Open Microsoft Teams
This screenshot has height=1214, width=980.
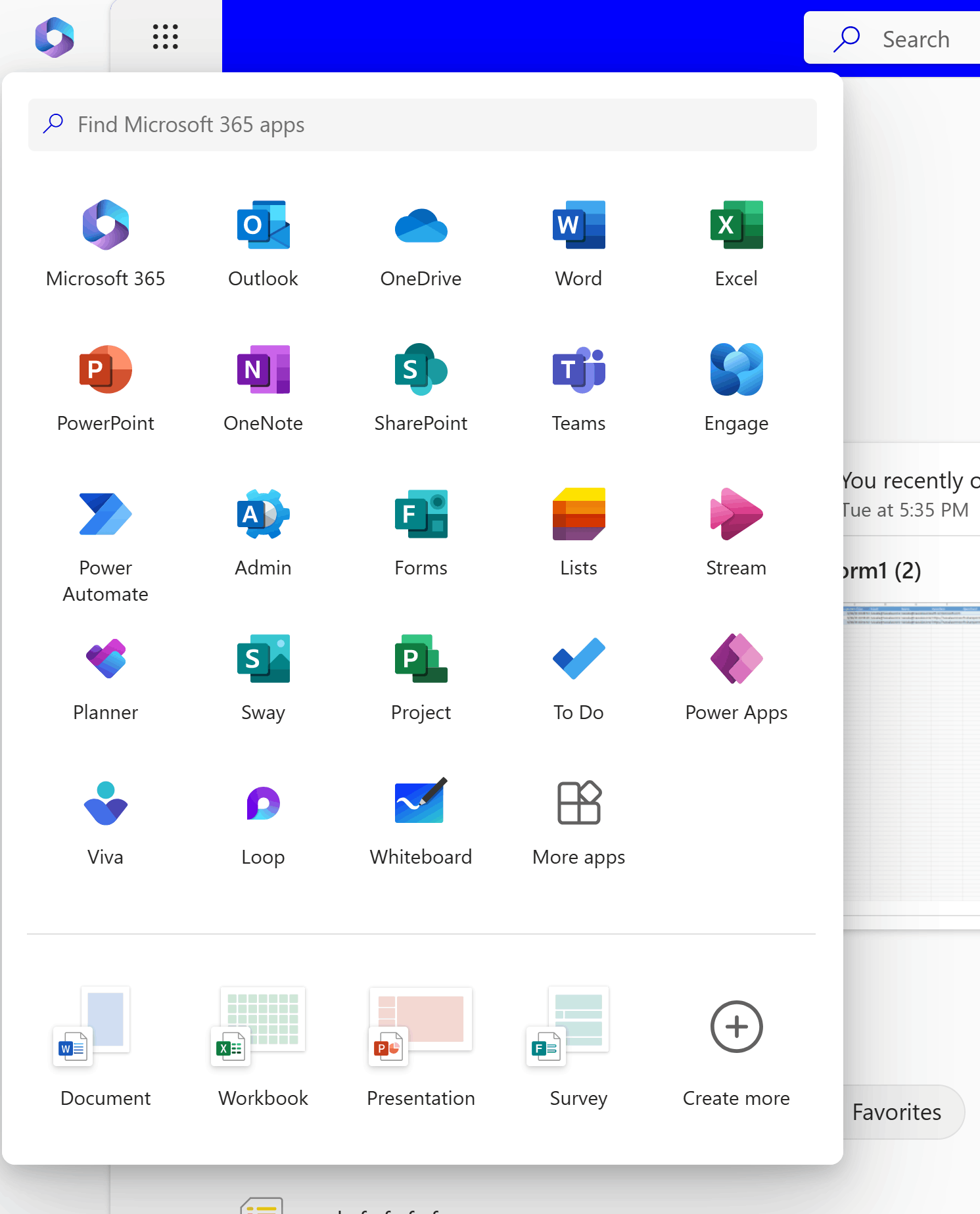tap(578, 388)
